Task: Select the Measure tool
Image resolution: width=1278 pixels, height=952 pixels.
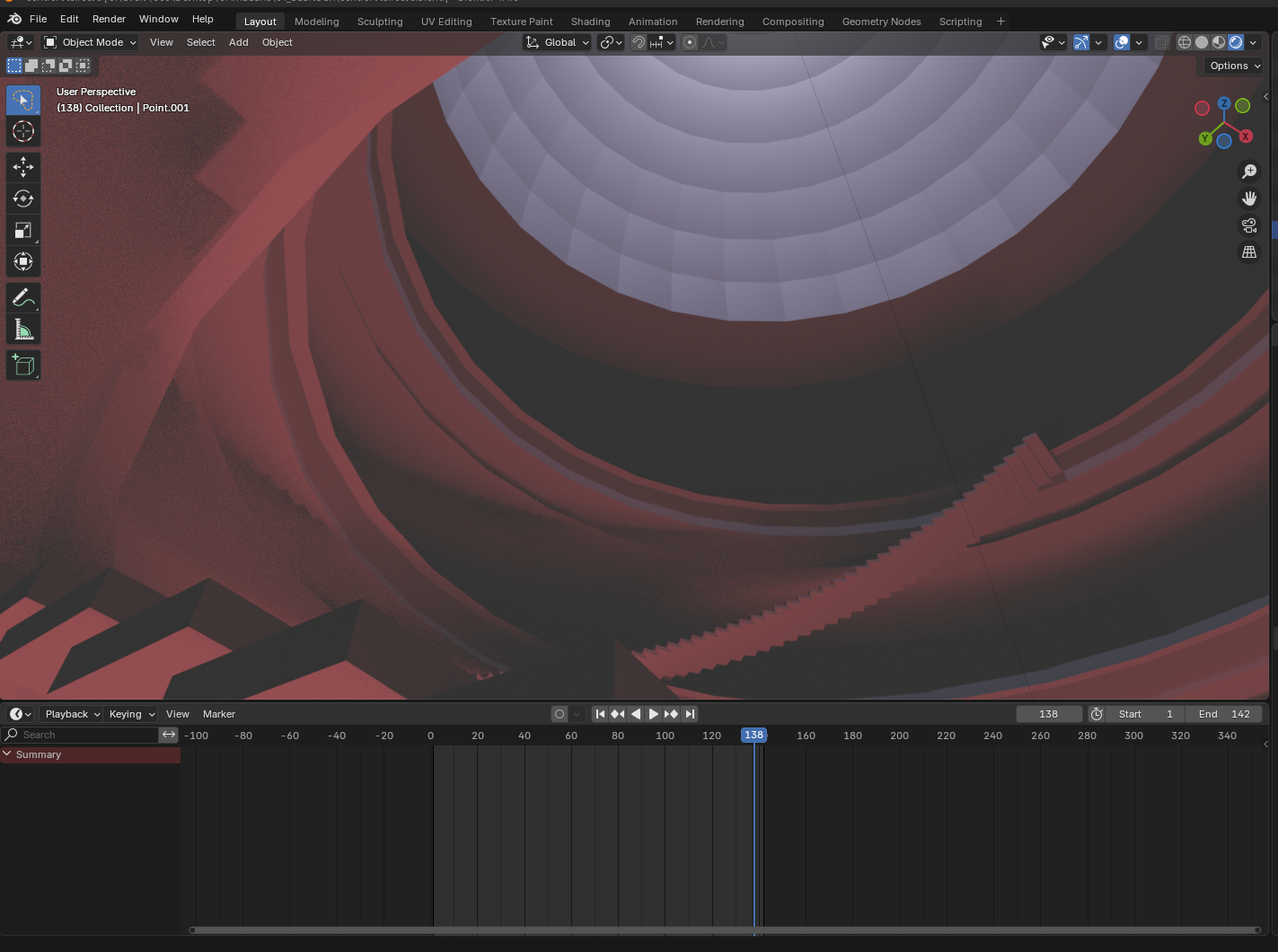Action: point(23,329)
